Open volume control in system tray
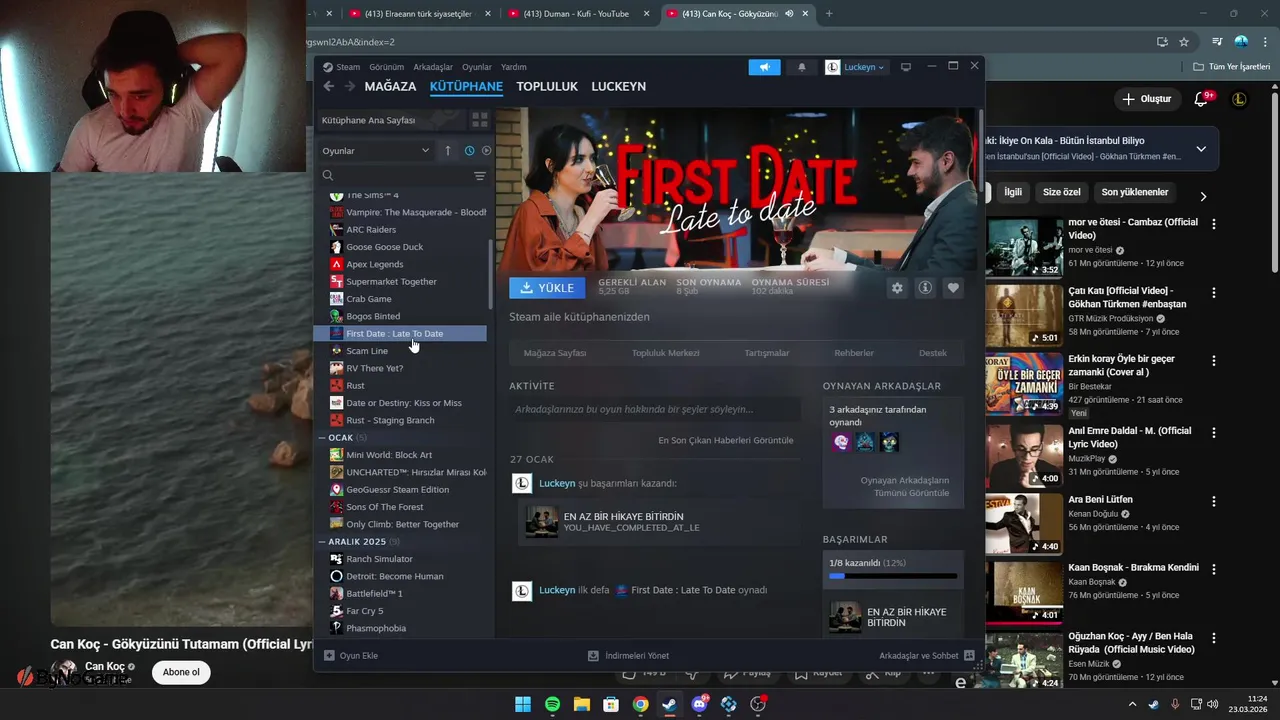 1213,704
